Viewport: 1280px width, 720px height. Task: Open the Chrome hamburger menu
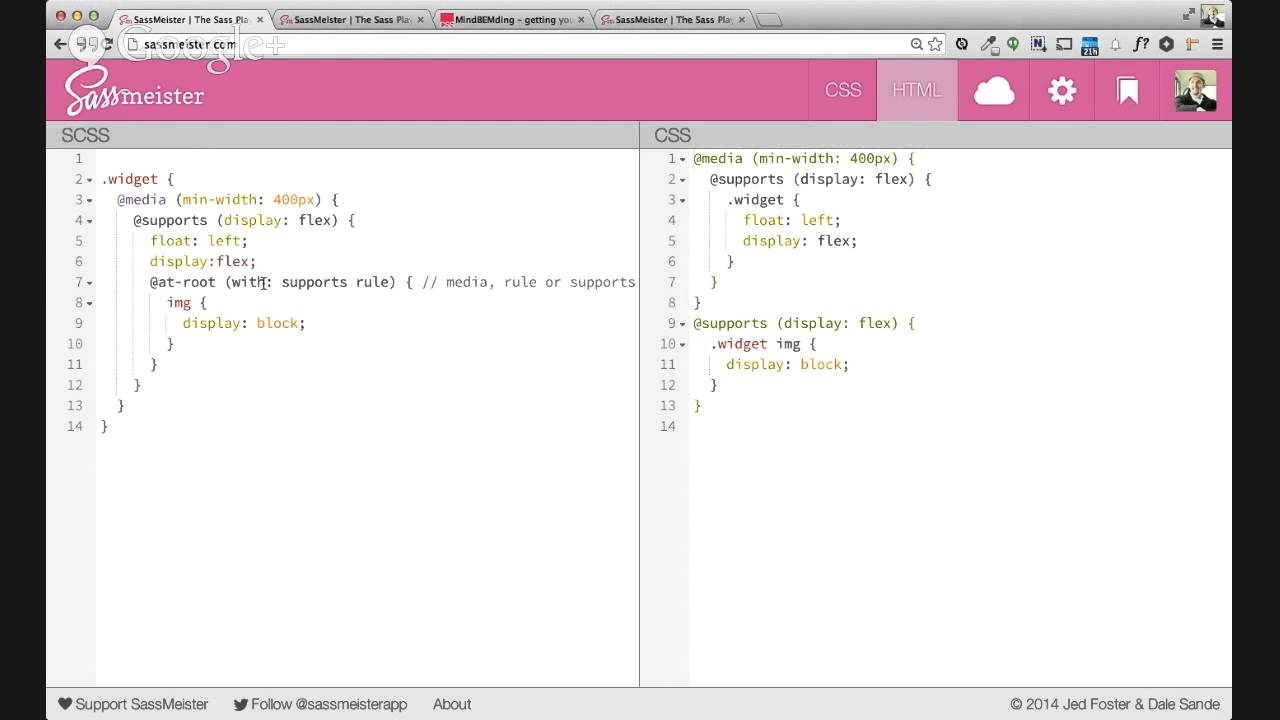point(1217,44)
